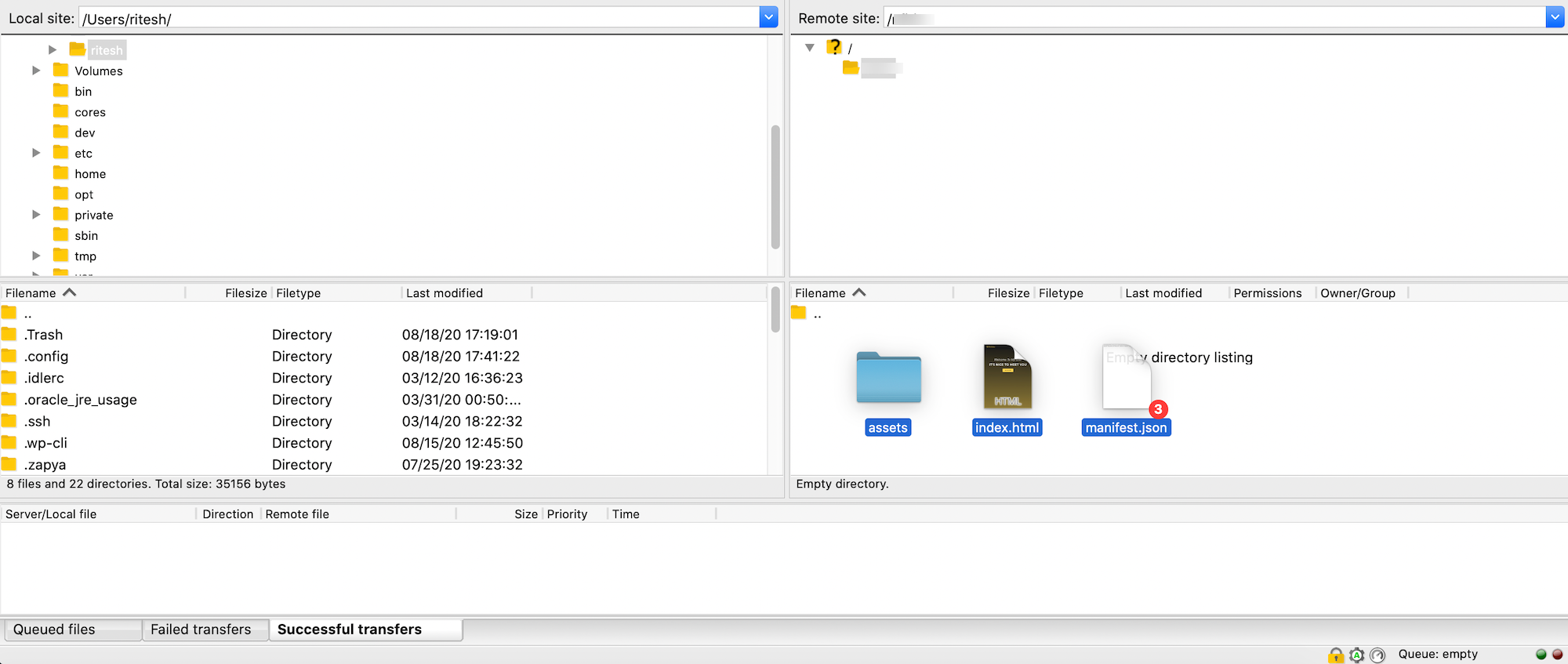Sort local files by Last modified column
This screenshot has width=1568, height=664.
pyautogui.click(x=444, y=293)
